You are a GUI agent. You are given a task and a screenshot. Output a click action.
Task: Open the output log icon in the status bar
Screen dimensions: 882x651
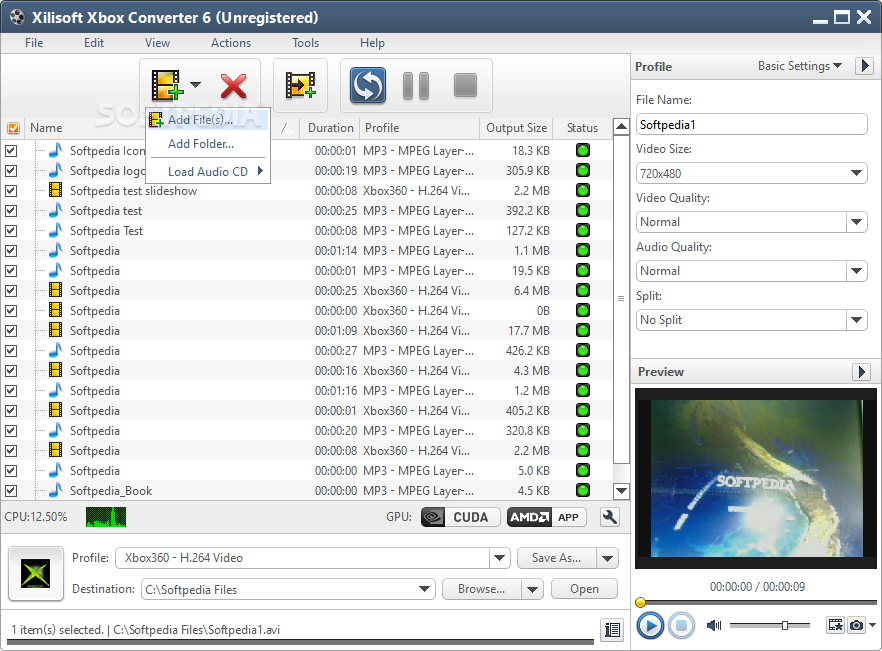pyautogui.click(x=612, y=630)
